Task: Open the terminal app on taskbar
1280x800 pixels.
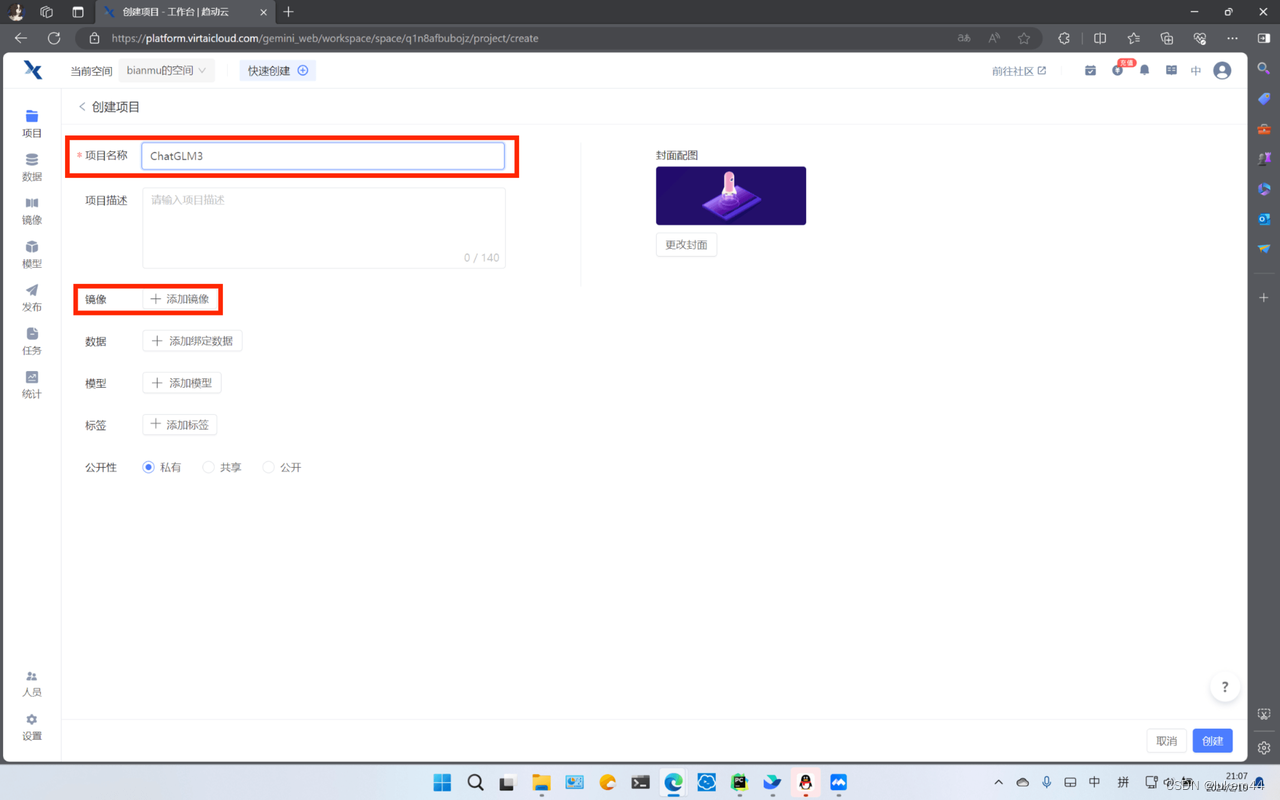Action: pos(640,782)
